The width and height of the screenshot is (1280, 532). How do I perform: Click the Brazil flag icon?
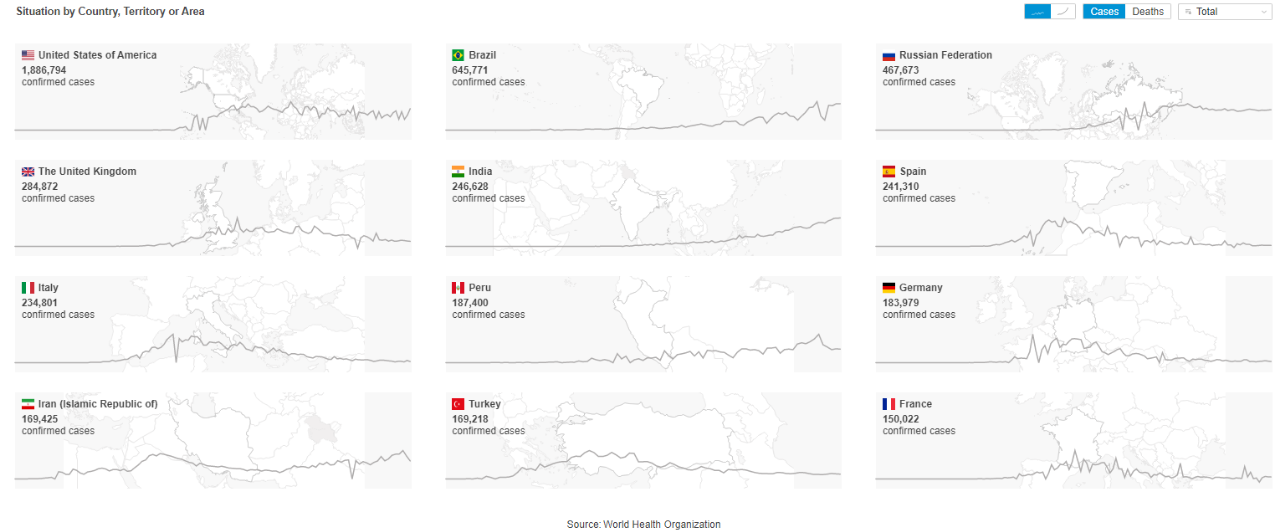pyautogui.click(x=458, y=55)
